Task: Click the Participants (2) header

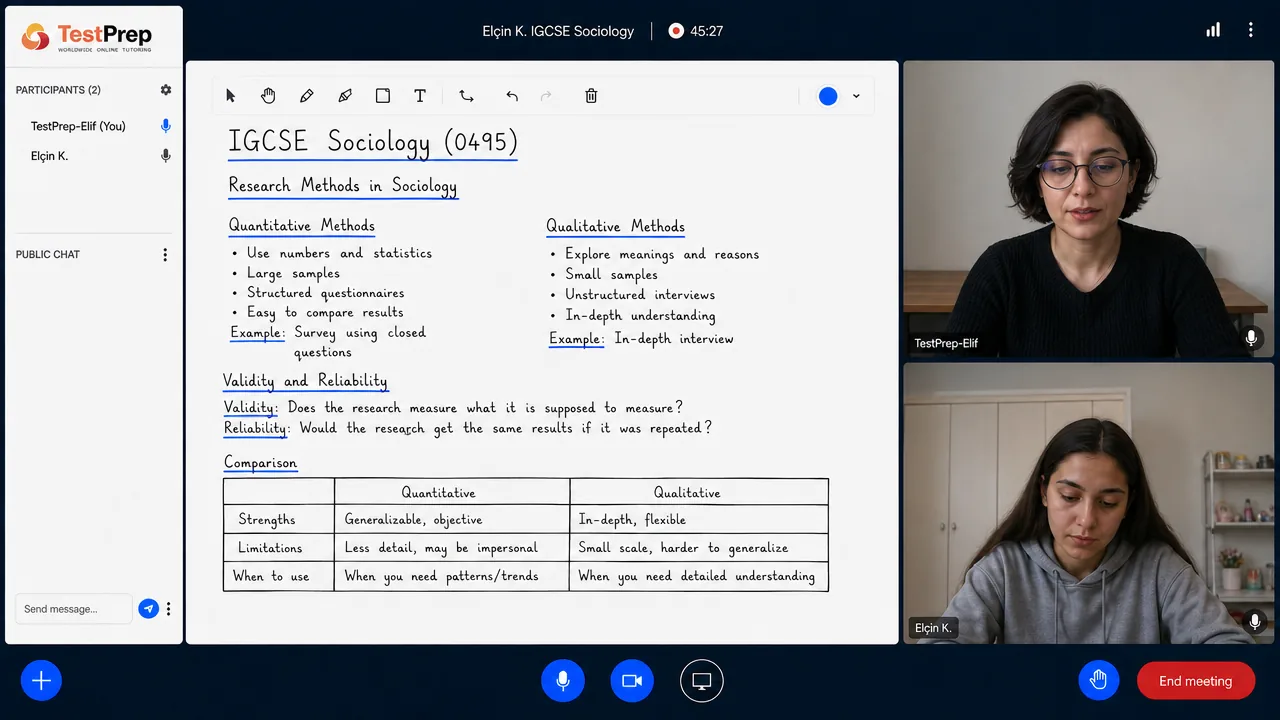Action: 58,90
